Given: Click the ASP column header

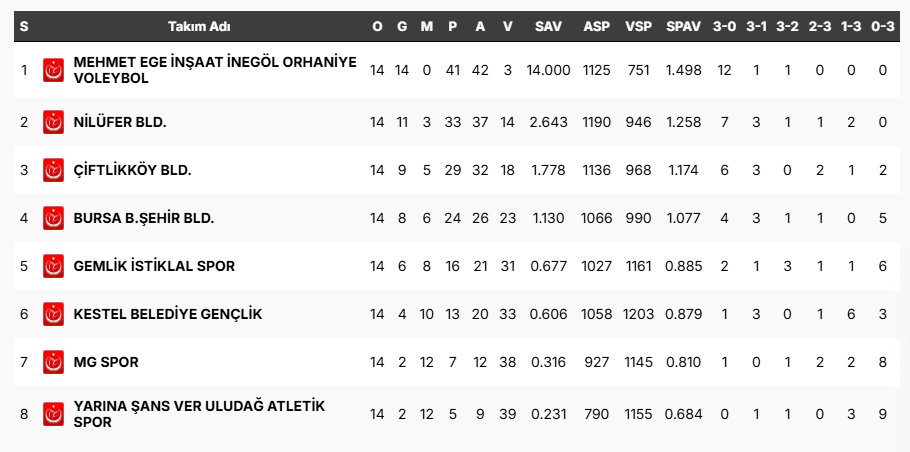Looking at the screenshot, I should point(597,27).
